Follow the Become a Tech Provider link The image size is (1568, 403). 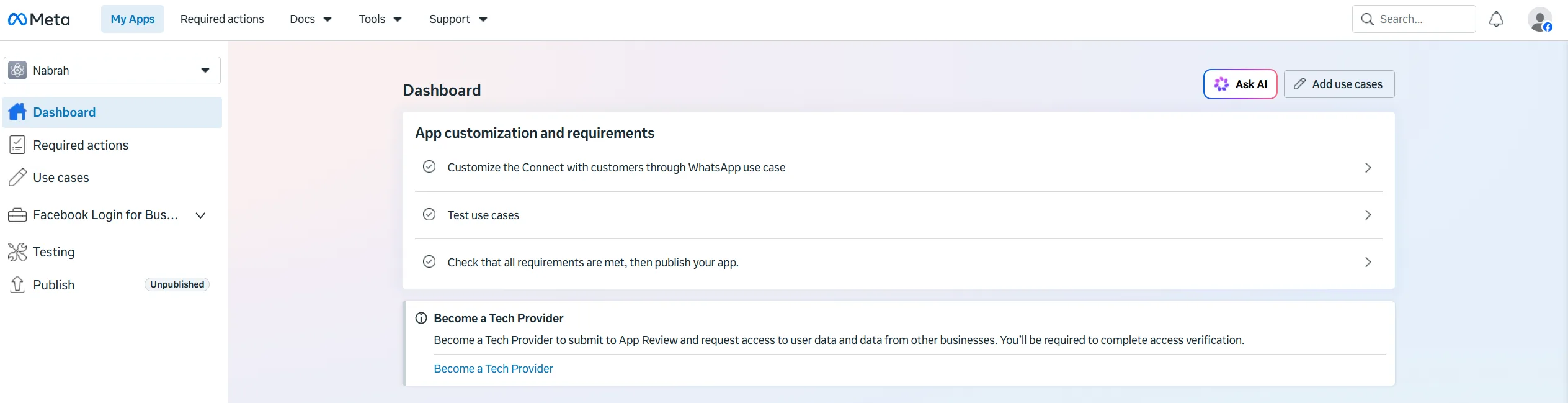point(493,369)
